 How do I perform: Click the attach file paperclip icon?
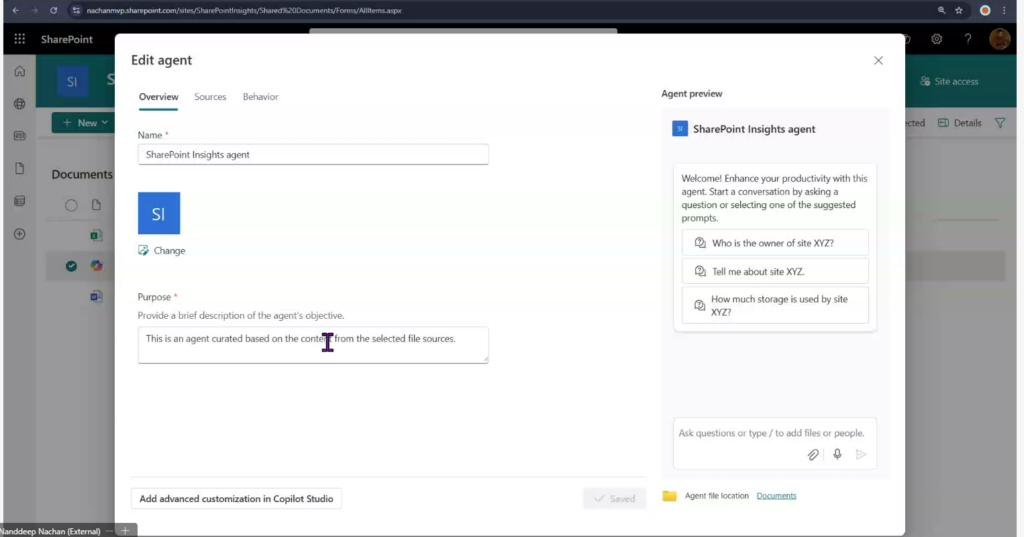[813, 455]
